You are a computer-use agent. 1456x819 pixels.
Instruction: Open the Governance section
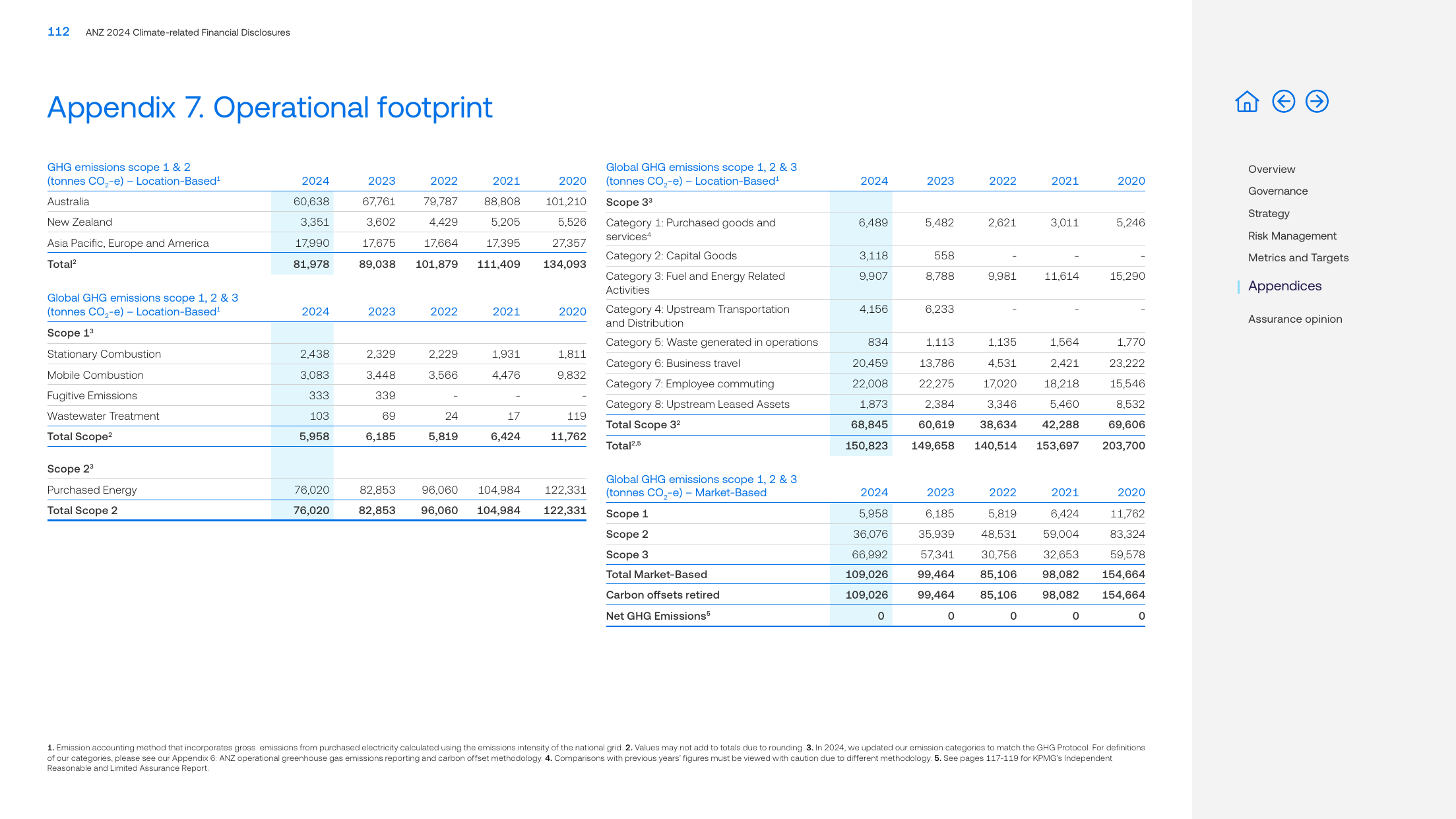pos(1278,191)
